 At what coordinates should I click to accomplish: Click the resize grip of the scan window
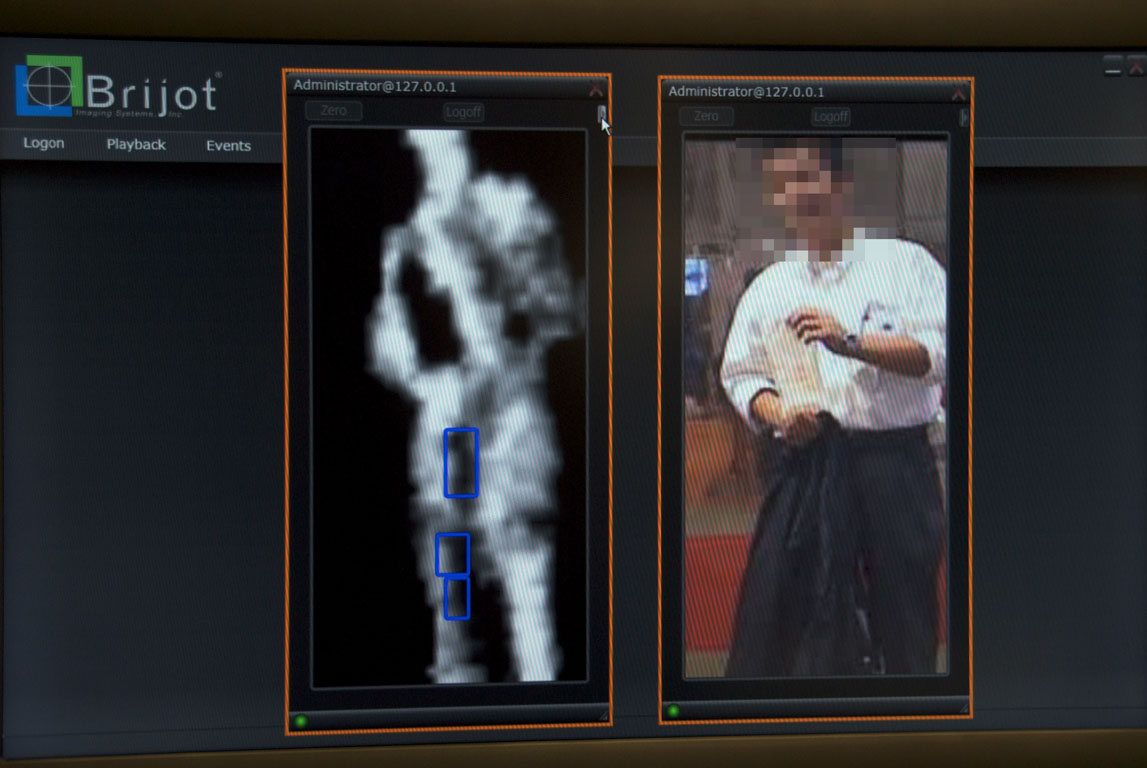[603, 717]
